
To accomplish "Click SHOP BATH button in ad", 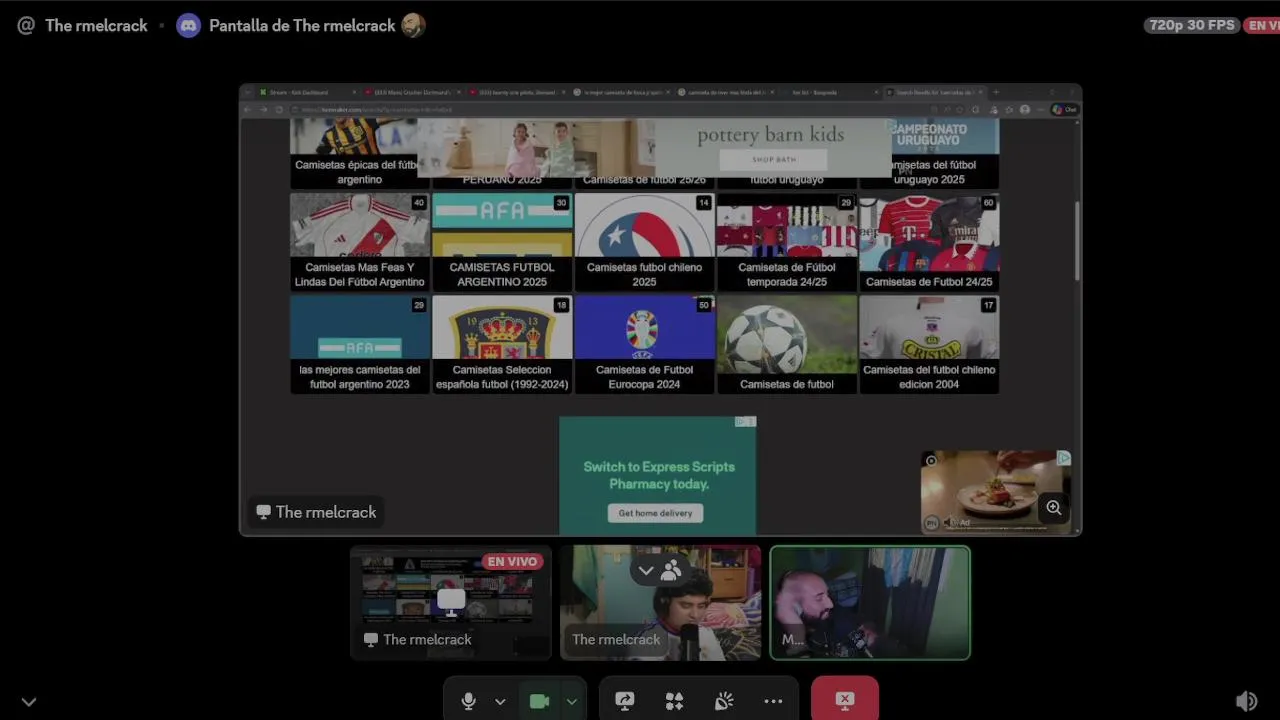I will (774, 160).
